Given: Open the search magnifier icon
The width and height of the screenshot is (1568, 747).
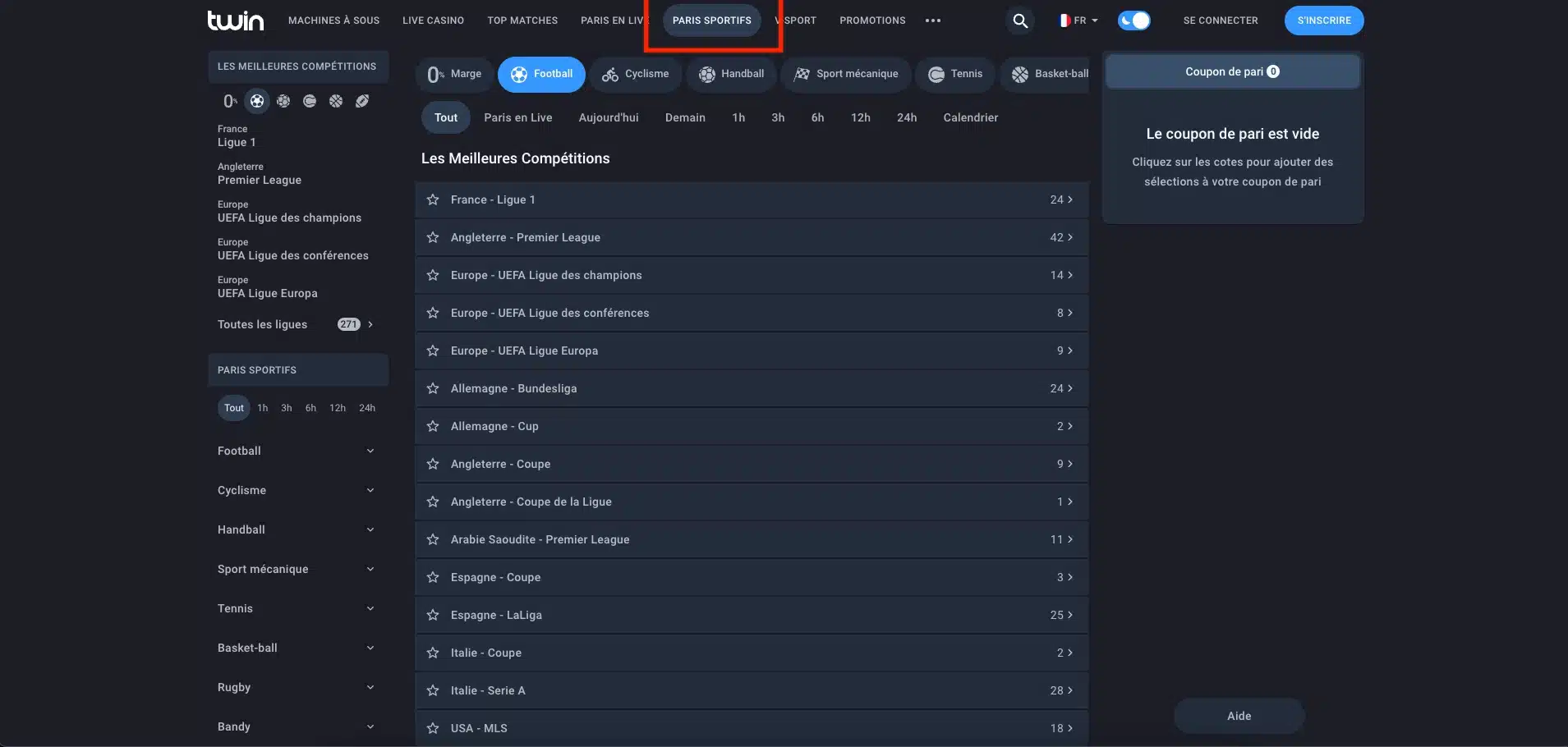Looking at the screenshot, I should [x=1019, y=21].
